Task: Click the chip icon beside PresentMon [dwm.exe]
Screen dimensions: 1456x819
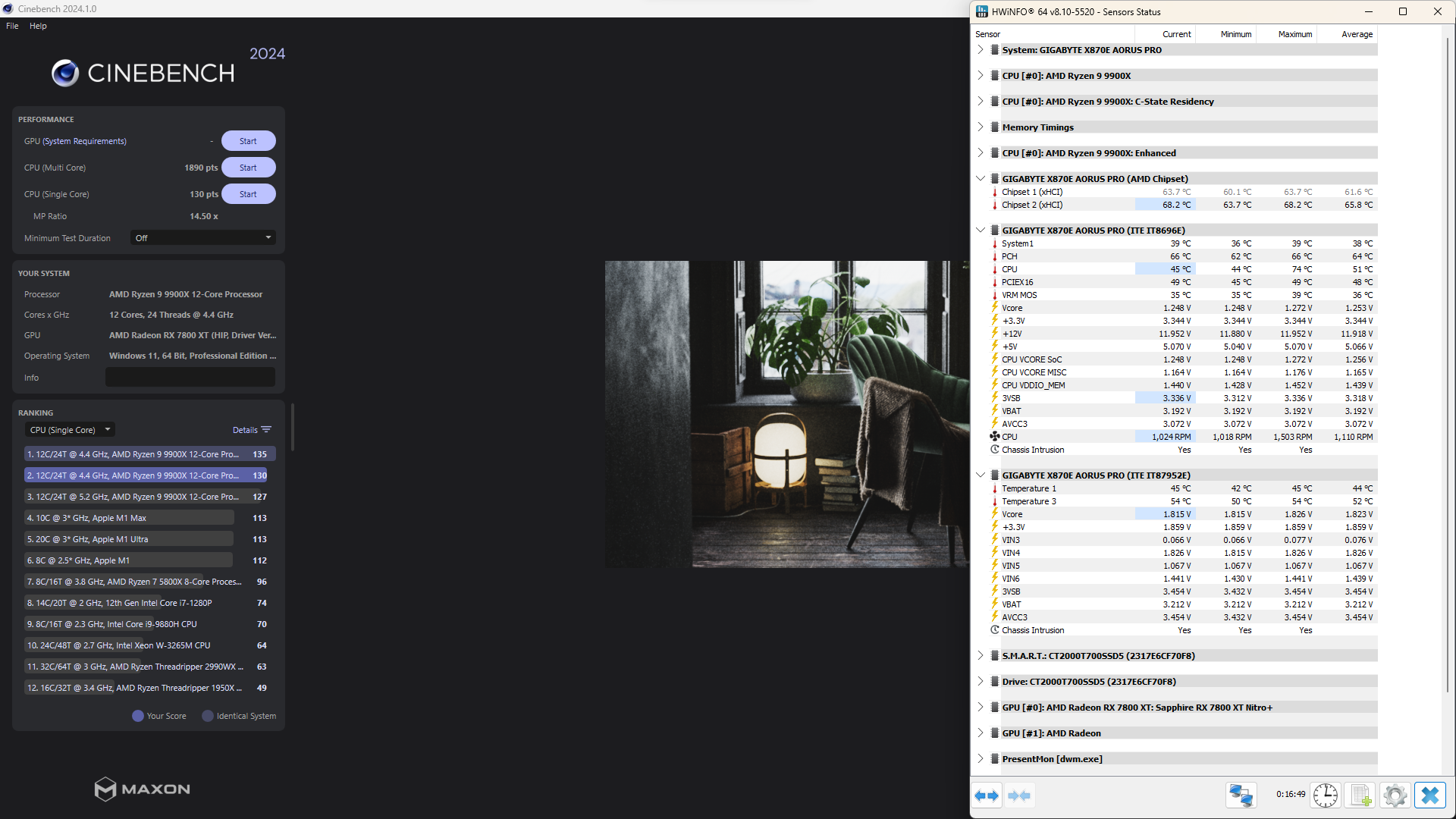Action: coord(994,759)
